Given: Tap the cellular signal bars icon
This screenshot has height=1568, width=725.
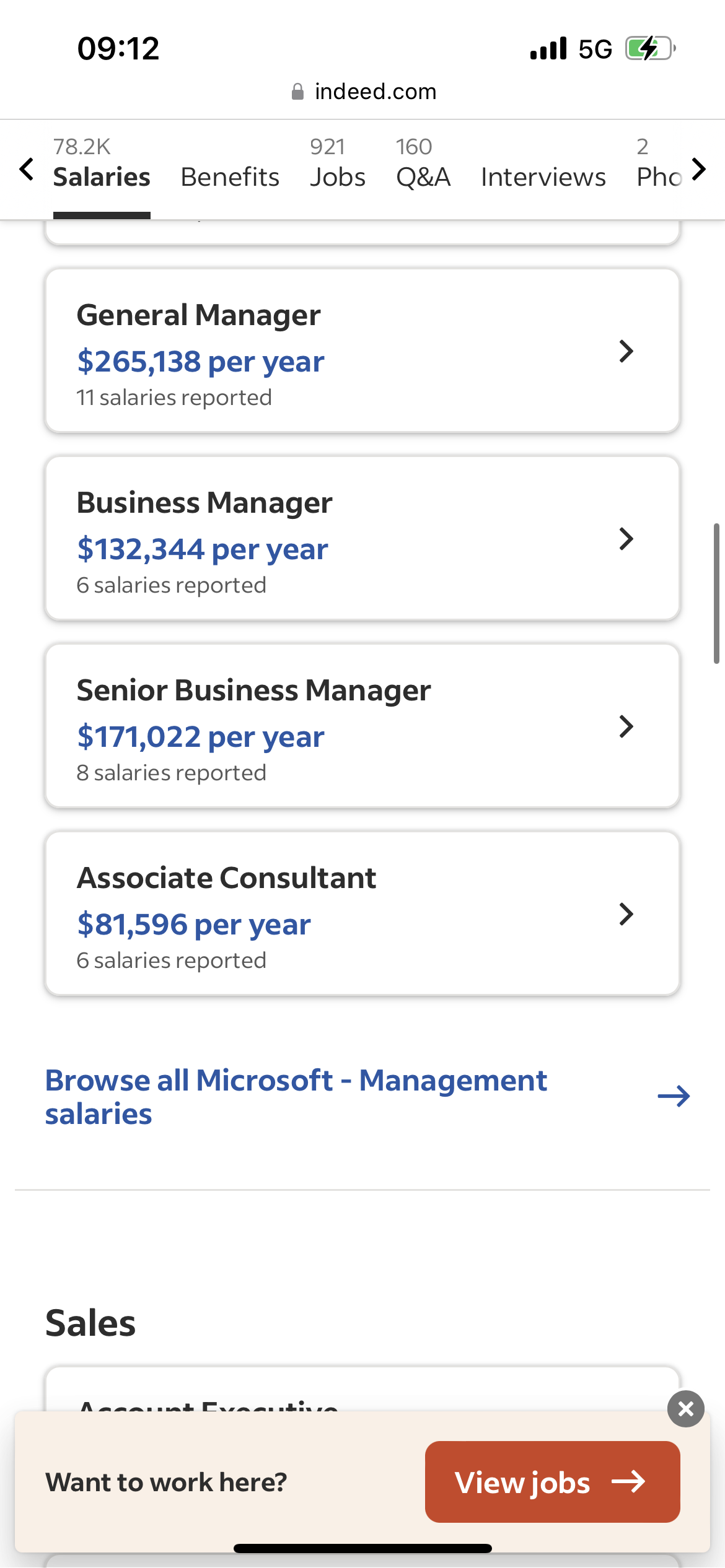Looking at the screenshot, I should pyautogui.click(x=548, y=48).
